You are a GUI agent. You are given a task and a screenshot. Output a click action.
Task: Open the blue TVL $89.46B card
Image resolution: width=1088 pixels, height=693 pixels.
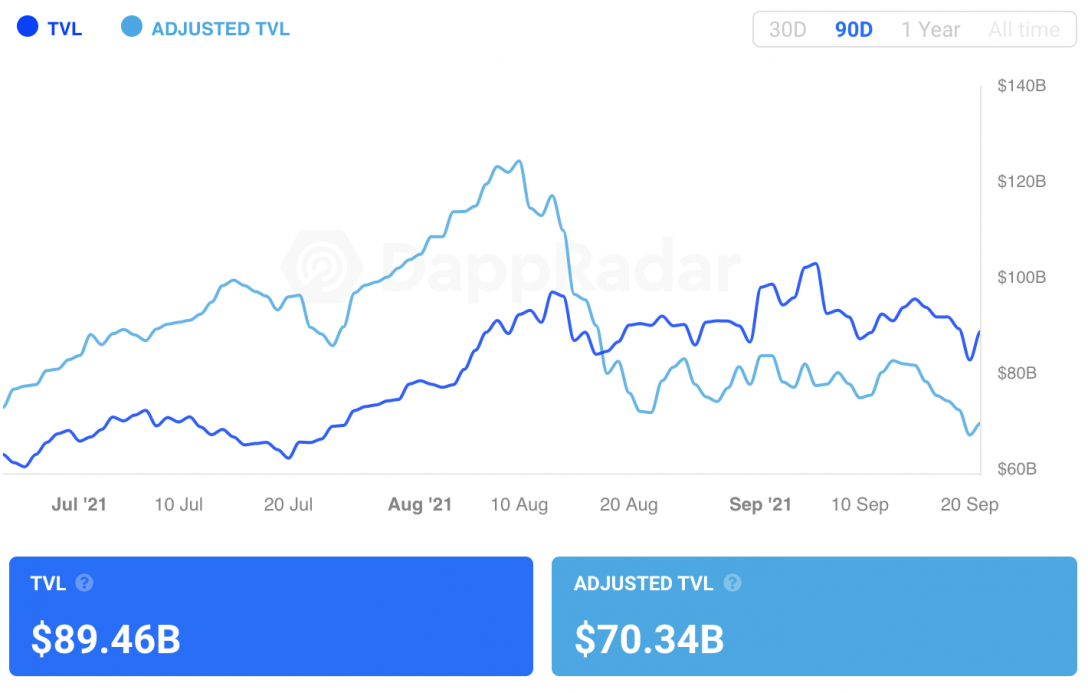pyautogui.click(x=271, y=616)
